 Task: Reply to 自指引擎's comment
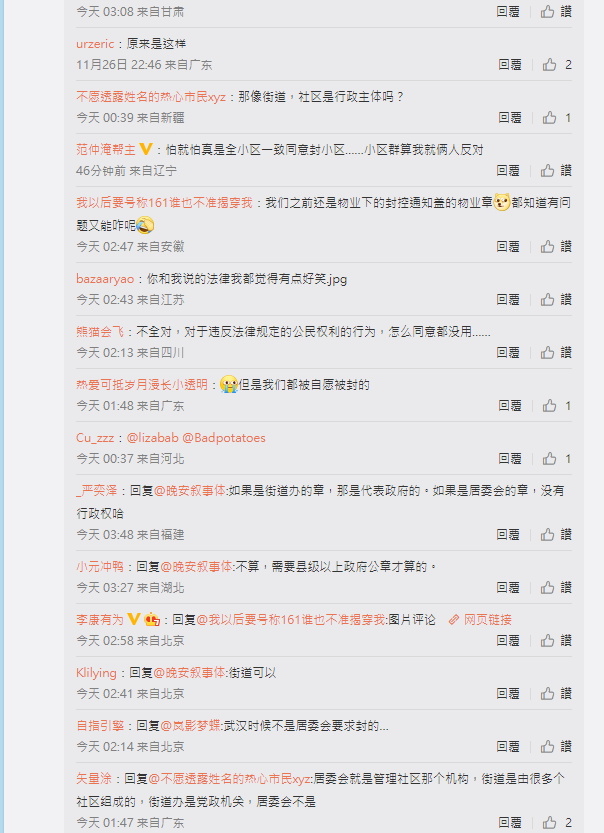tap(508, 746)
